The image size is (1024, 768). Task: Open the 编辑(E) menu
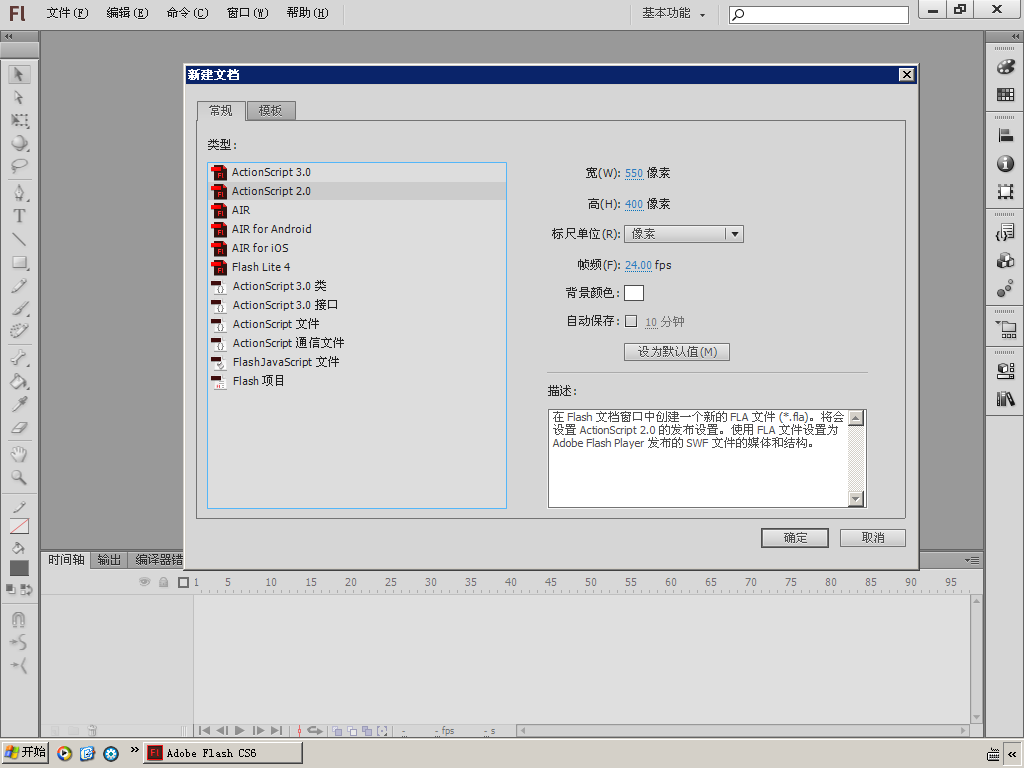pos(127,13)
